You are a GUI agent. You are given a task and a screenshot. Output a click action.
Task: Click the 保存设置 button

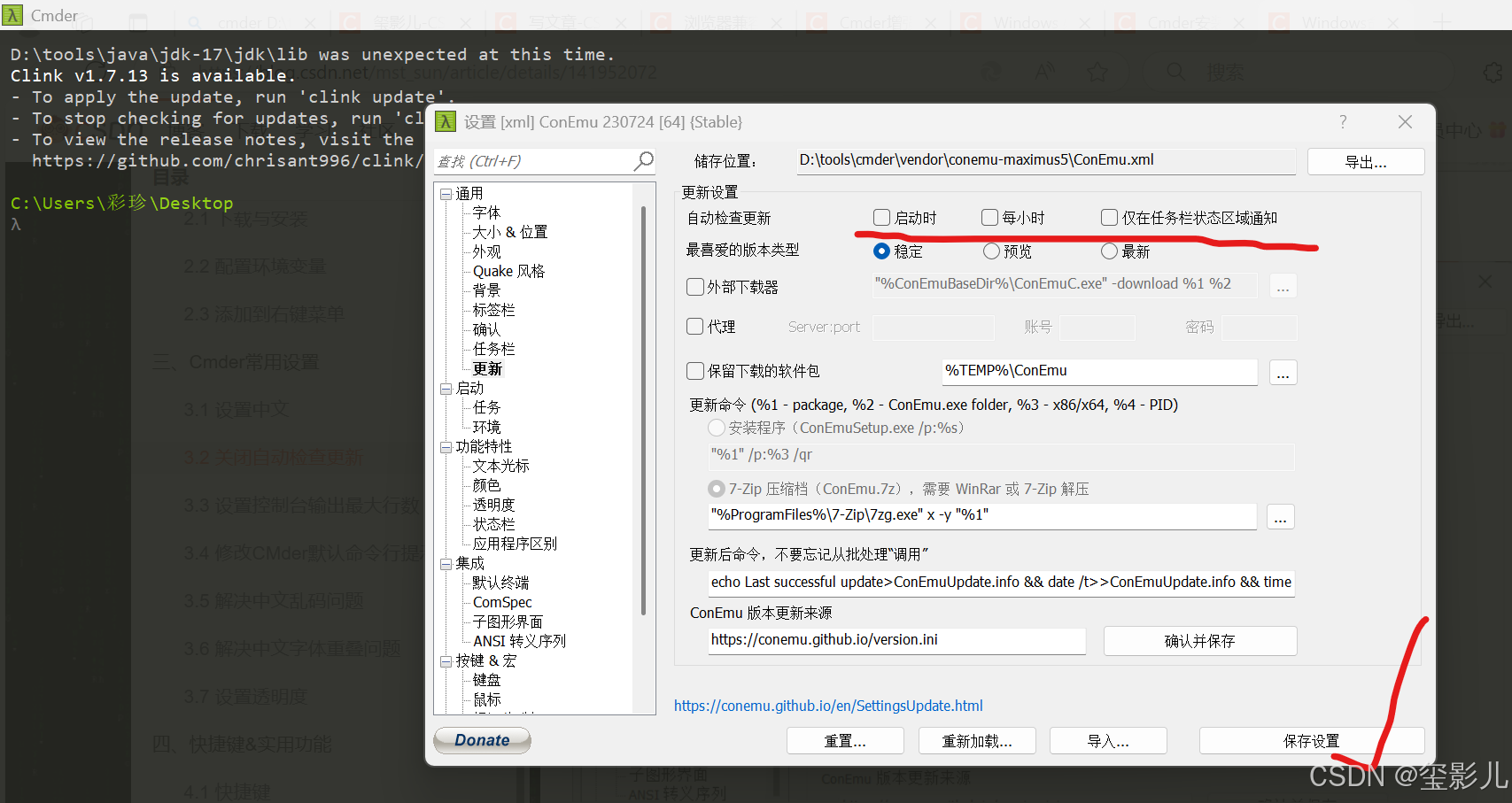tap(1312, 741)
